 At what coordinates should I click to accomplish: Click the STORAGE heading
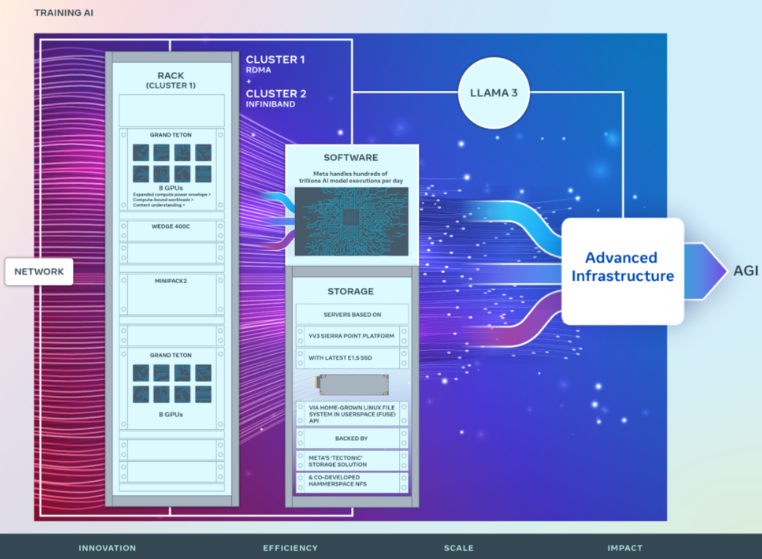350,291
